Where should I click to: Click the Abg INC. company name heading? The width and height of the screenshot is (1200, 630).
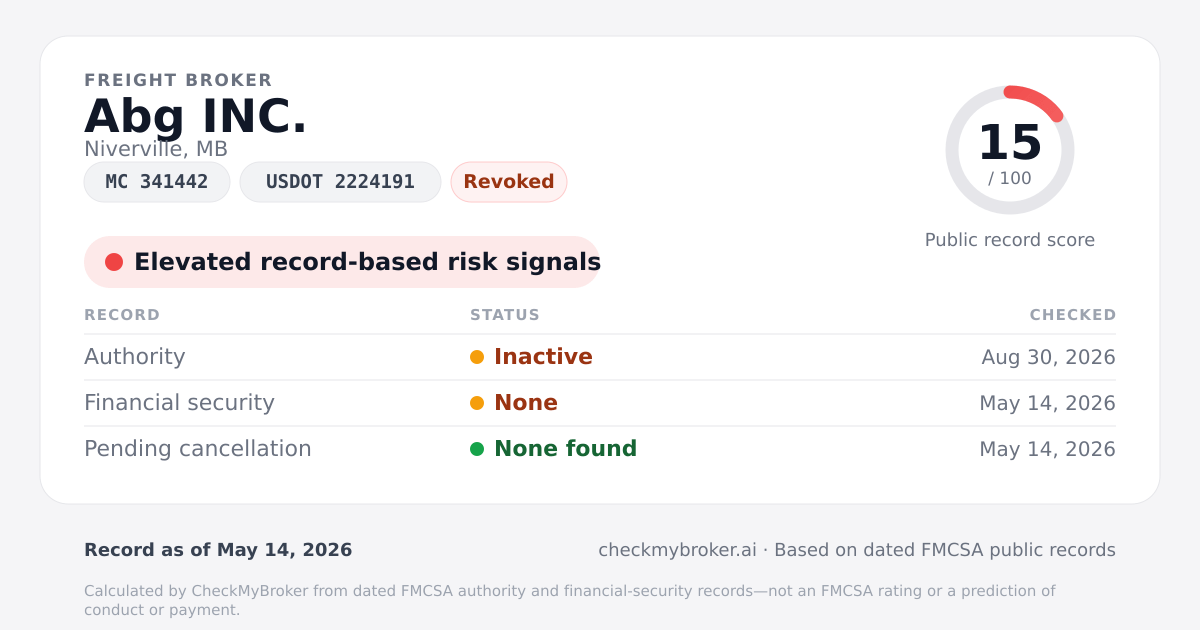pyautogui.click(x=196, y=116)
